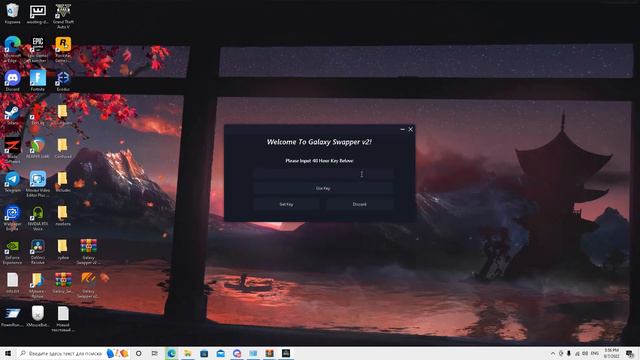Select the Recycle Bin desktop icon
The width and height of the screenshot is (640, 360).
(13, 13)
